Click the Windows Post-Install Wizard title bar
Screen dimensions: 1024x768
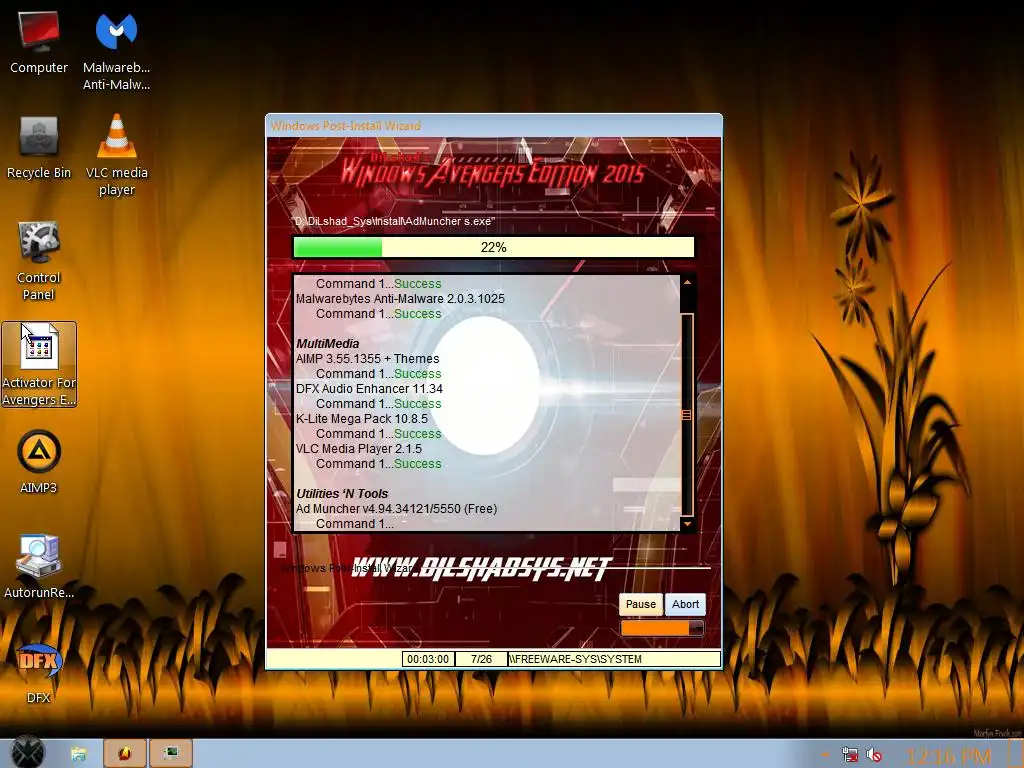pos(494,125)
